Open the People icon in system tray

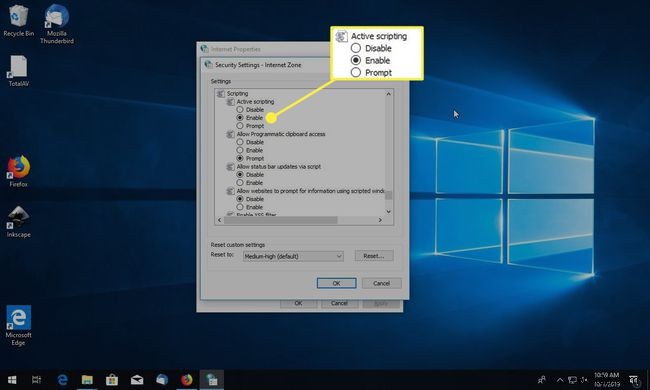(x=542, y=380)
